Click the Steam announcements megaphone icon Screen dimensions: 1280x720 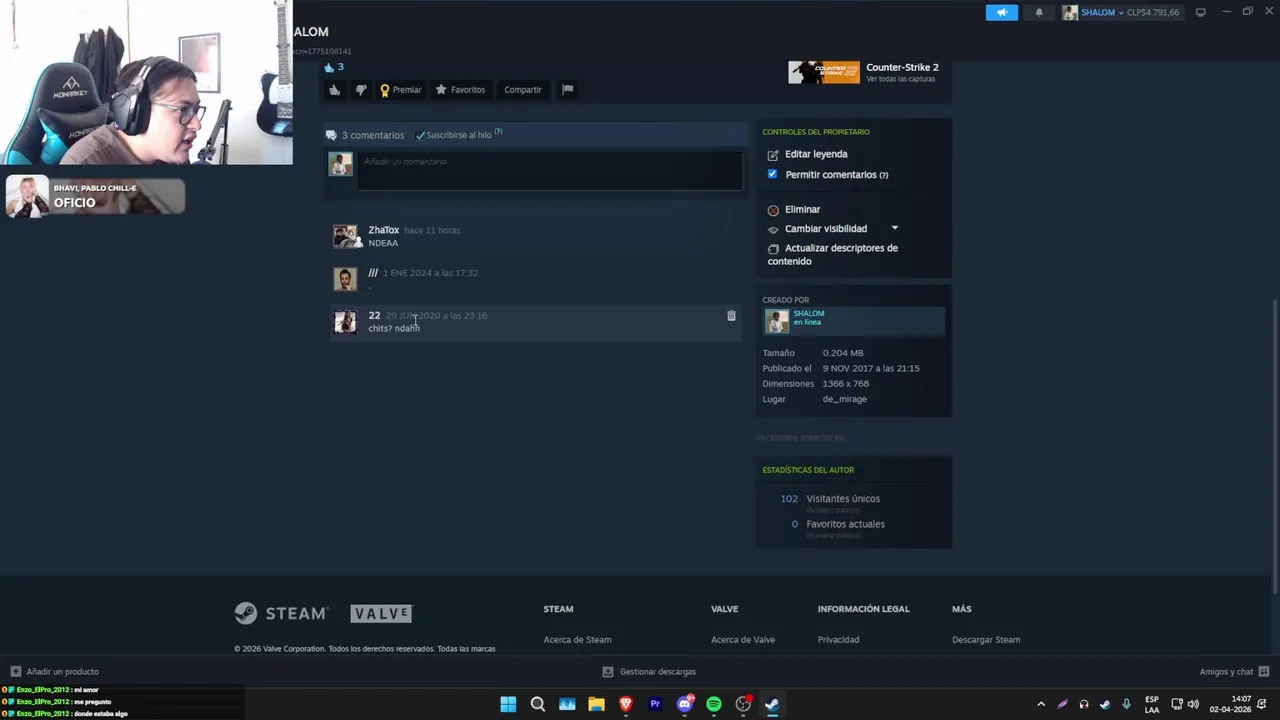pos(1001,12)
